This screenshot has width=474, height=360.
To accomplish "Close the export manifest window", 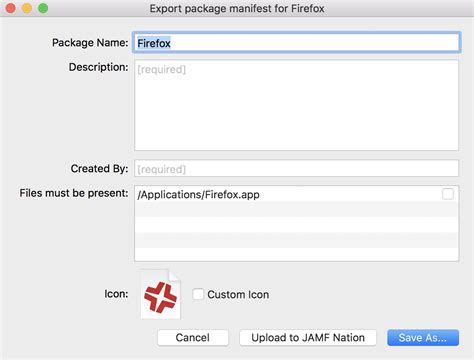I will (x=10, y=8).
